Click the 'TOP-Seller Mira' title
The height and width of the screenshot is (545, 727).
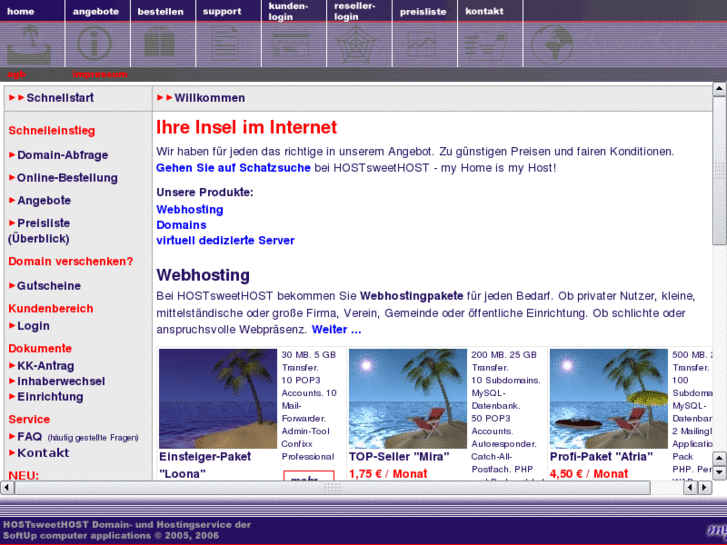pos(399,457)
